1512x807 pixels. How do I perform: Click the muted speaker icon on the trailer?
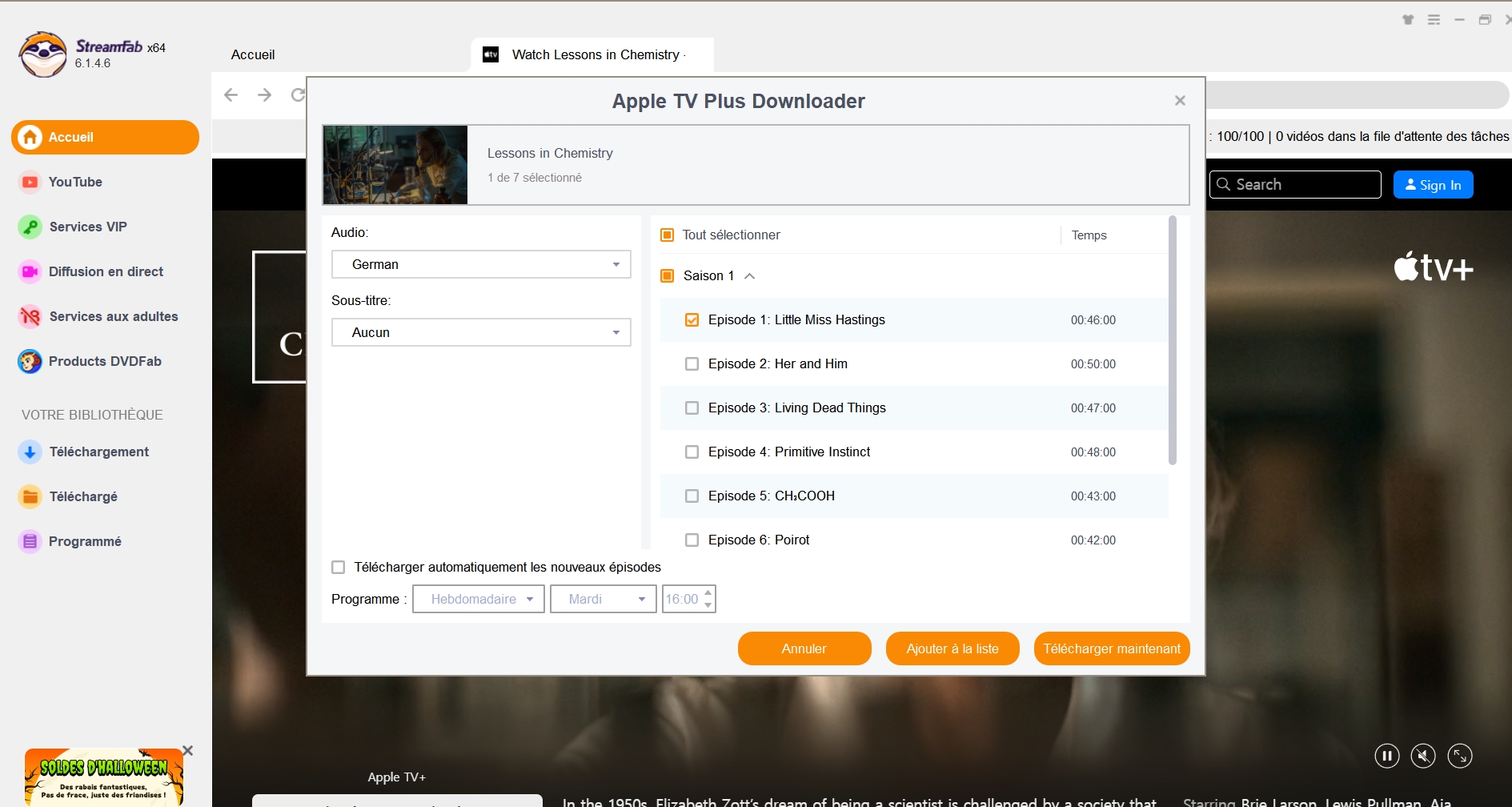[1423, 756]
